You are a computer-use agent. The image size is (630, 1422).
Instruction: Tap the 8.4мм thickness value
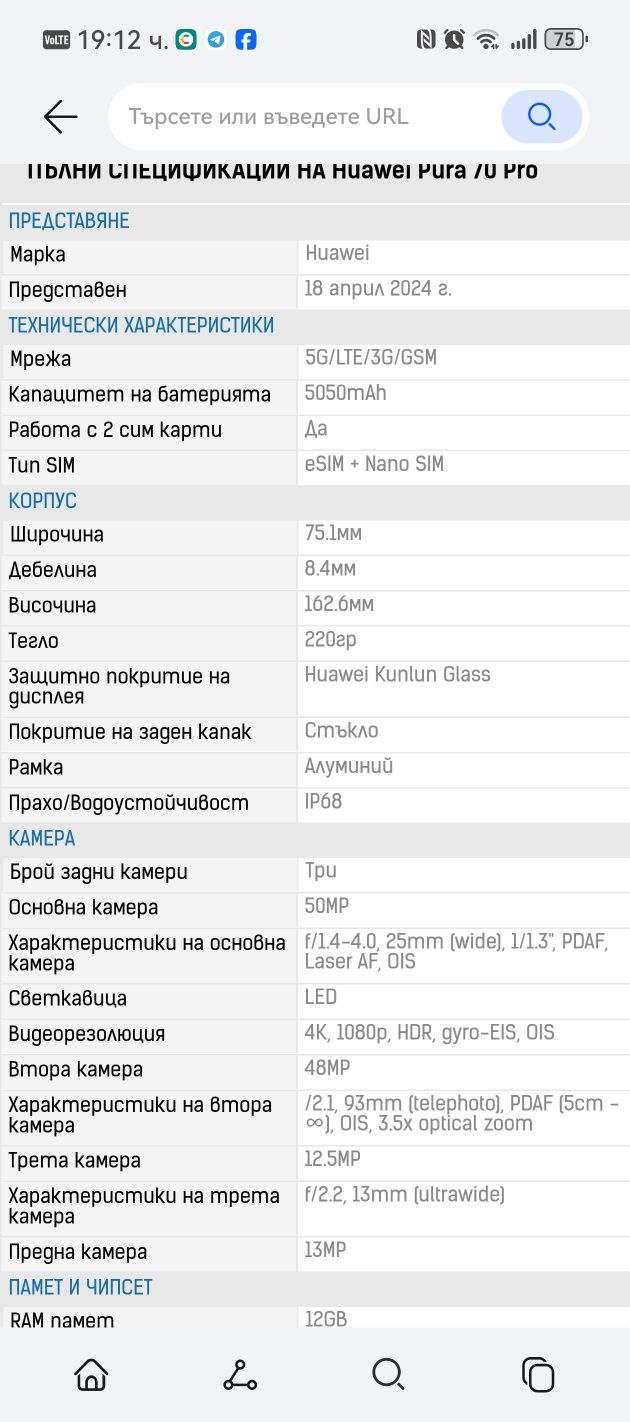[330, 569]
